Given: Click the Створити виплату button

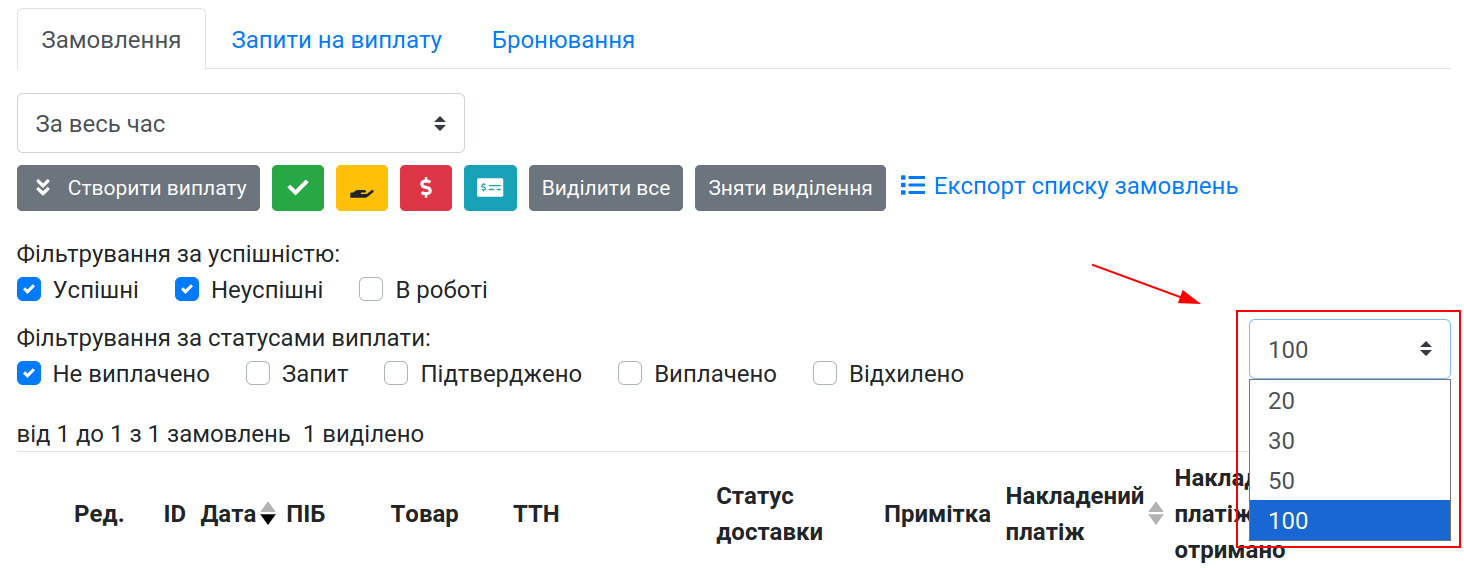Looking at the screenshot, I should (x=139, y=188).
